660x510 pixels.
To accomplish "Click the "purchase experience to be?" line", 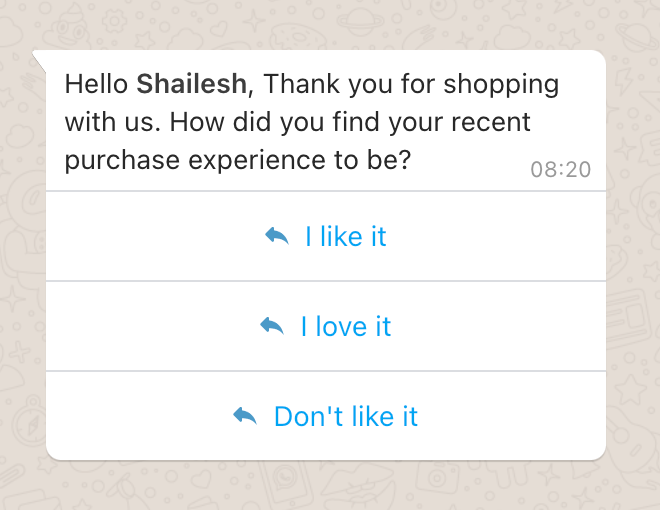I will coord(238,161).
